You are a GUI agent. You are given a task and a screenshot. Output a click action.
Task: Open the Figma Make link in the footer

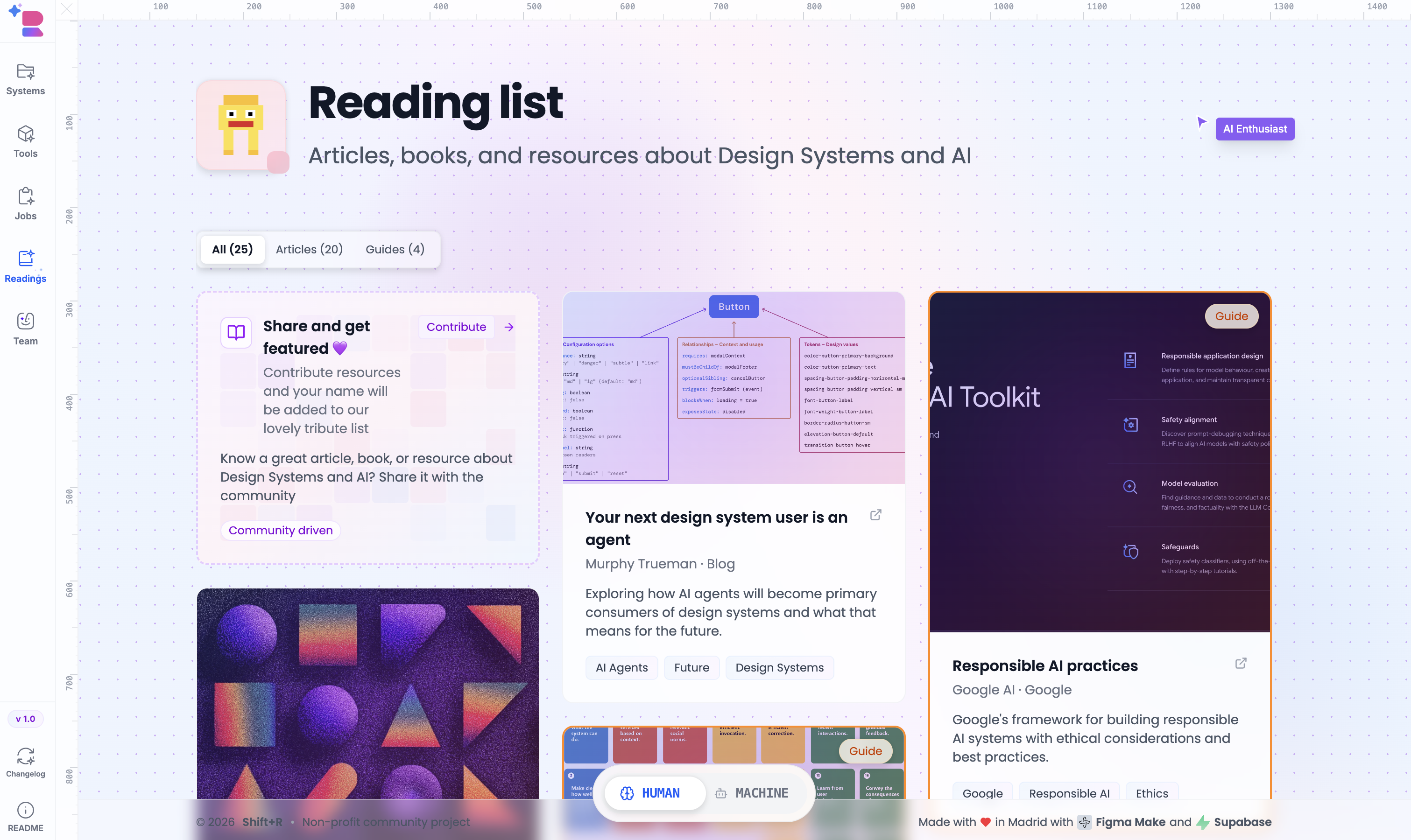1130,822
